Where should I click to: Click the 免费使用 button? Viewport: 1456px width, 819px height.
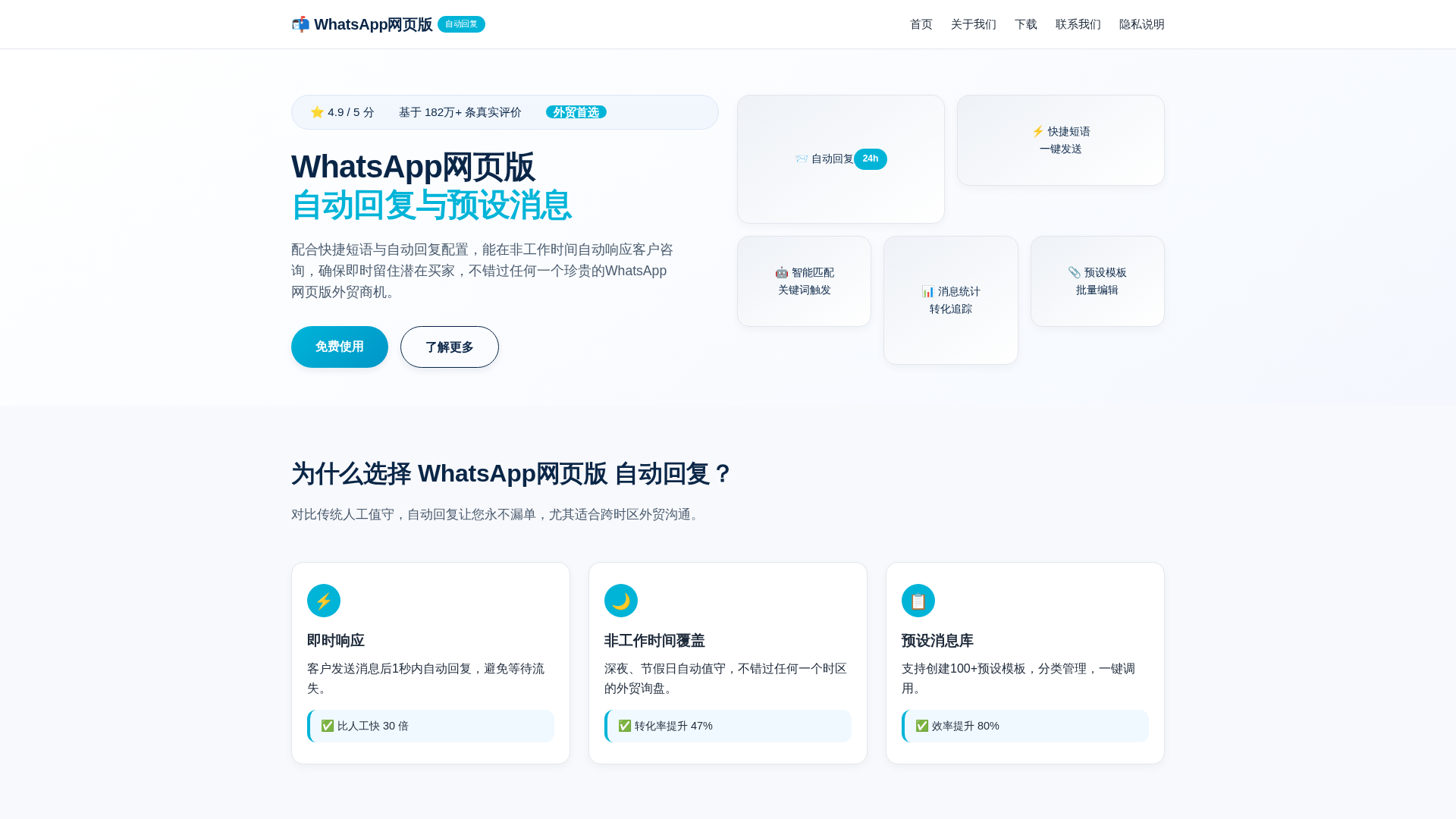(340, 347)
